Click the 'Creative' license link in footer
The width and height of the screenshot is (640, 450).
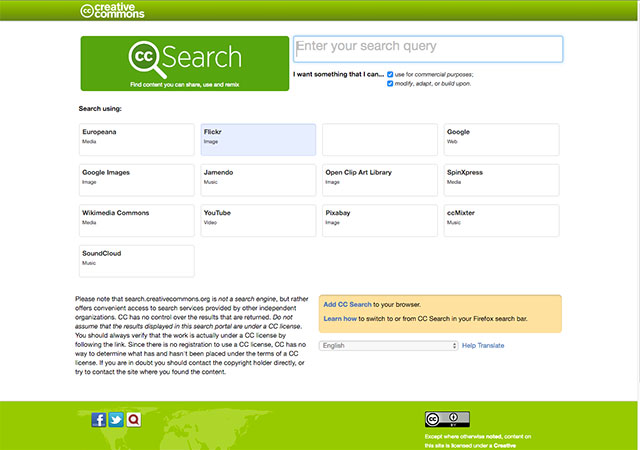coord(504,446)
